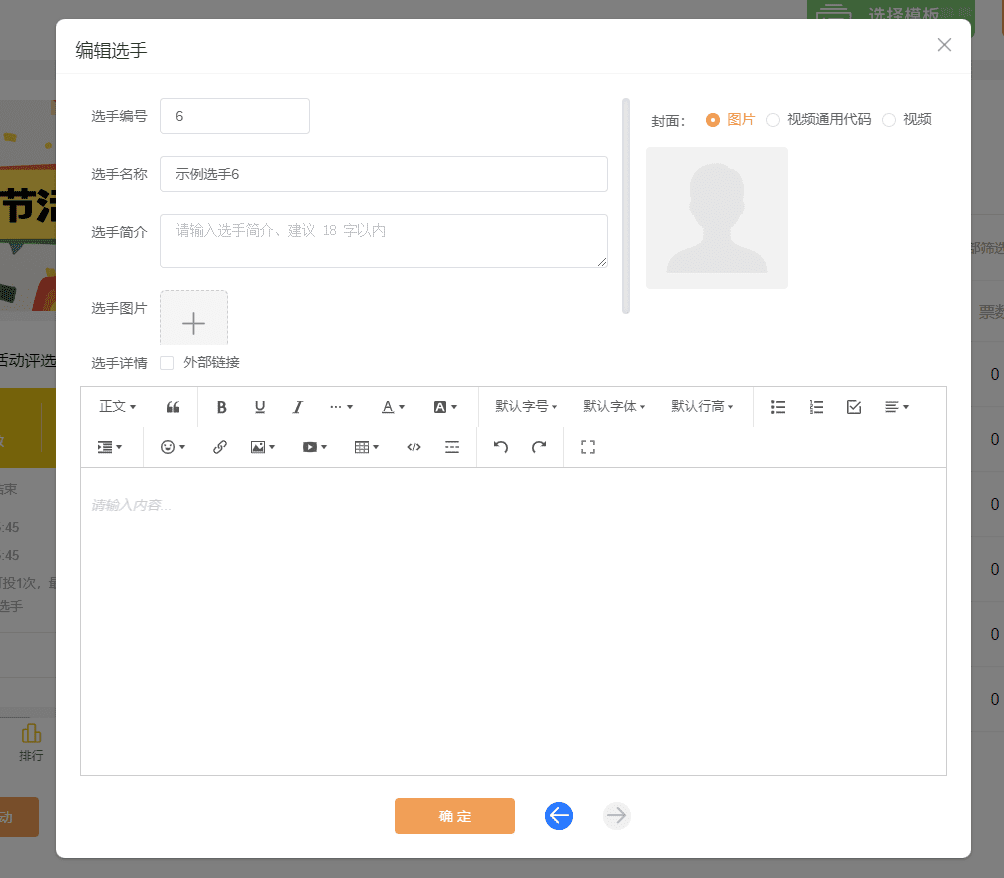
Task: Toggle italic formatting
Action: coord(297,406)
